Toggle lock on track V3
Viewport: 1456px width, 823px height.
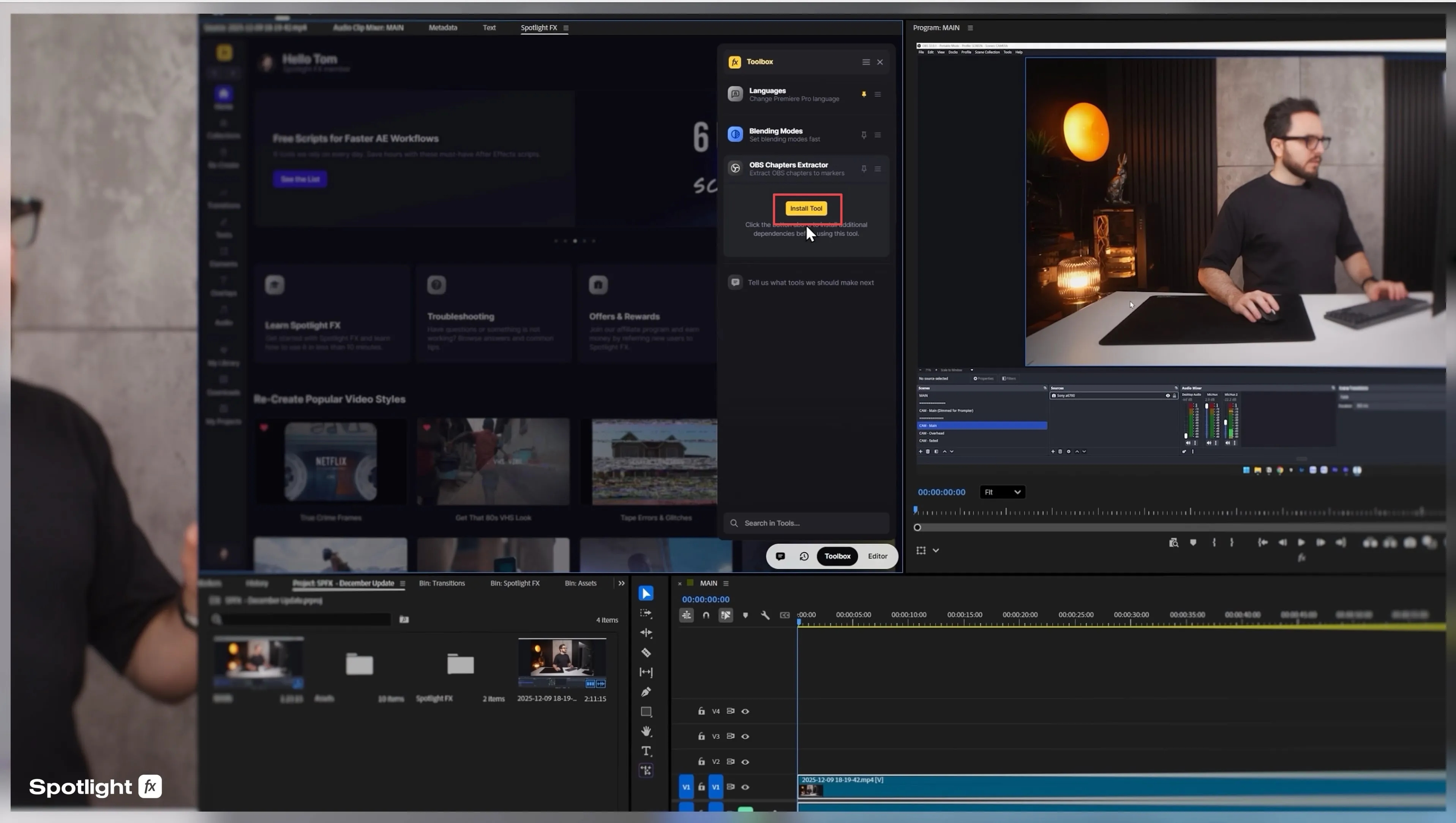click(x=701, y=736)
